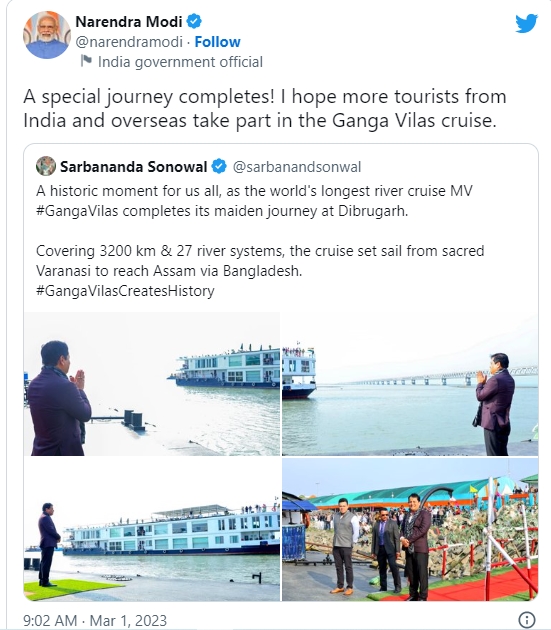Click the 9:02 AM Mar 1, 2023 timestamp

point(95,620)
